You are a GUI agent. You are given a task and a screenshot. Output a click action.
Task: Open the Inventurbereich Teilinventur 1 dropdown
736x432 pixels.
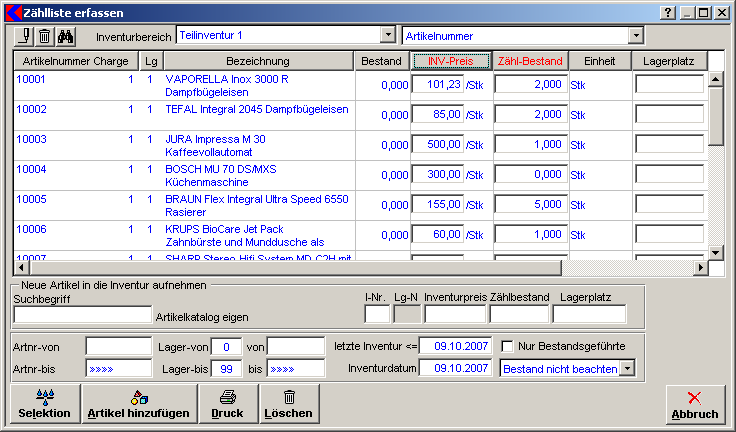pyautogui.click(x=389, y=35)
